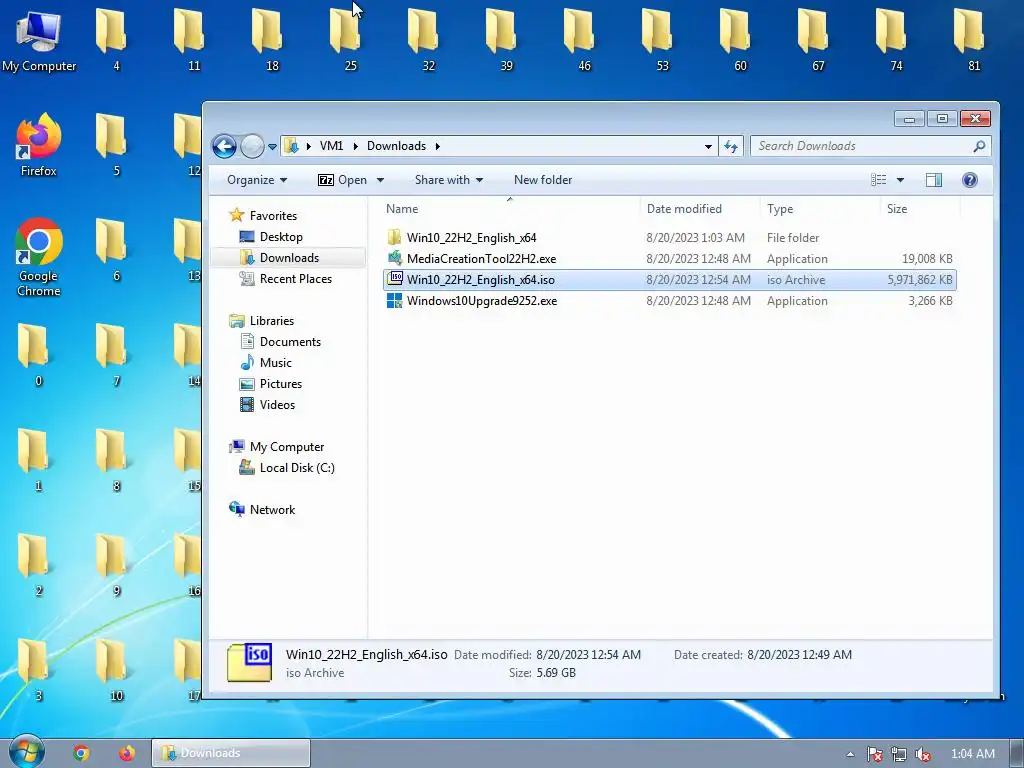Select desktop folder named 4
Screen dimensions: 1024x768
coord(116,40)
